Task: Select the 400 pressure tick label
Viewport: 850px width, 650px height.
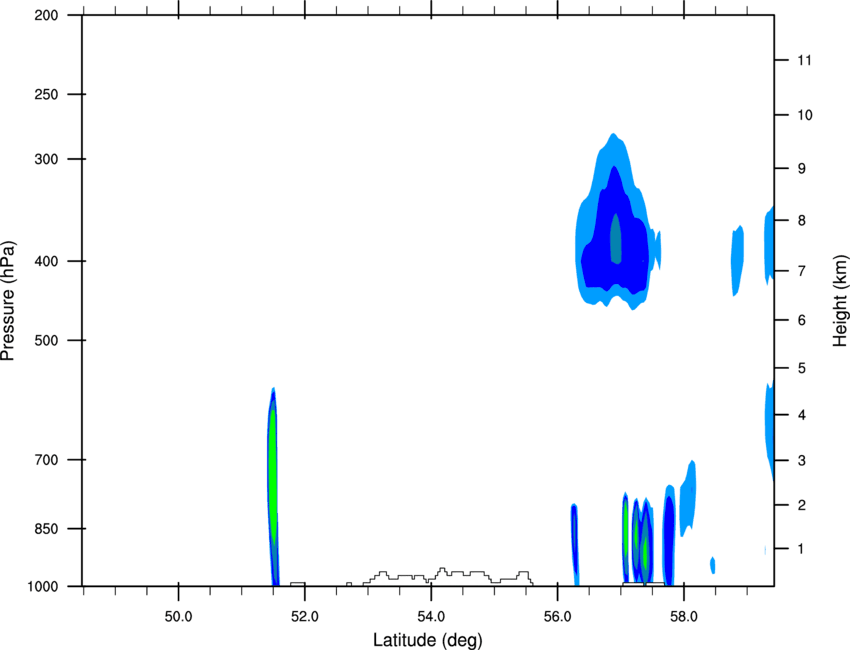Action: click(46, 261)
